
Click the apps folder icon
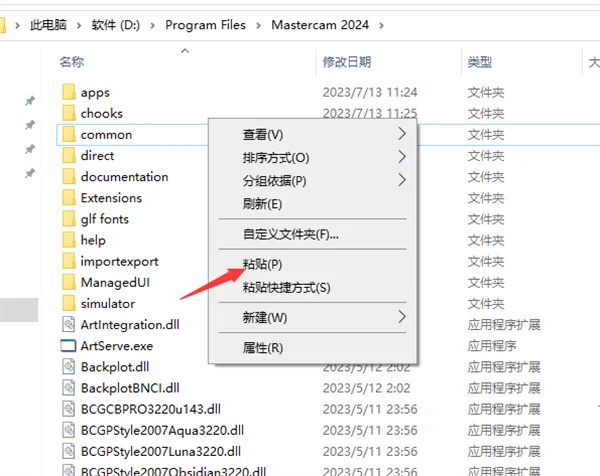[69, 92]
